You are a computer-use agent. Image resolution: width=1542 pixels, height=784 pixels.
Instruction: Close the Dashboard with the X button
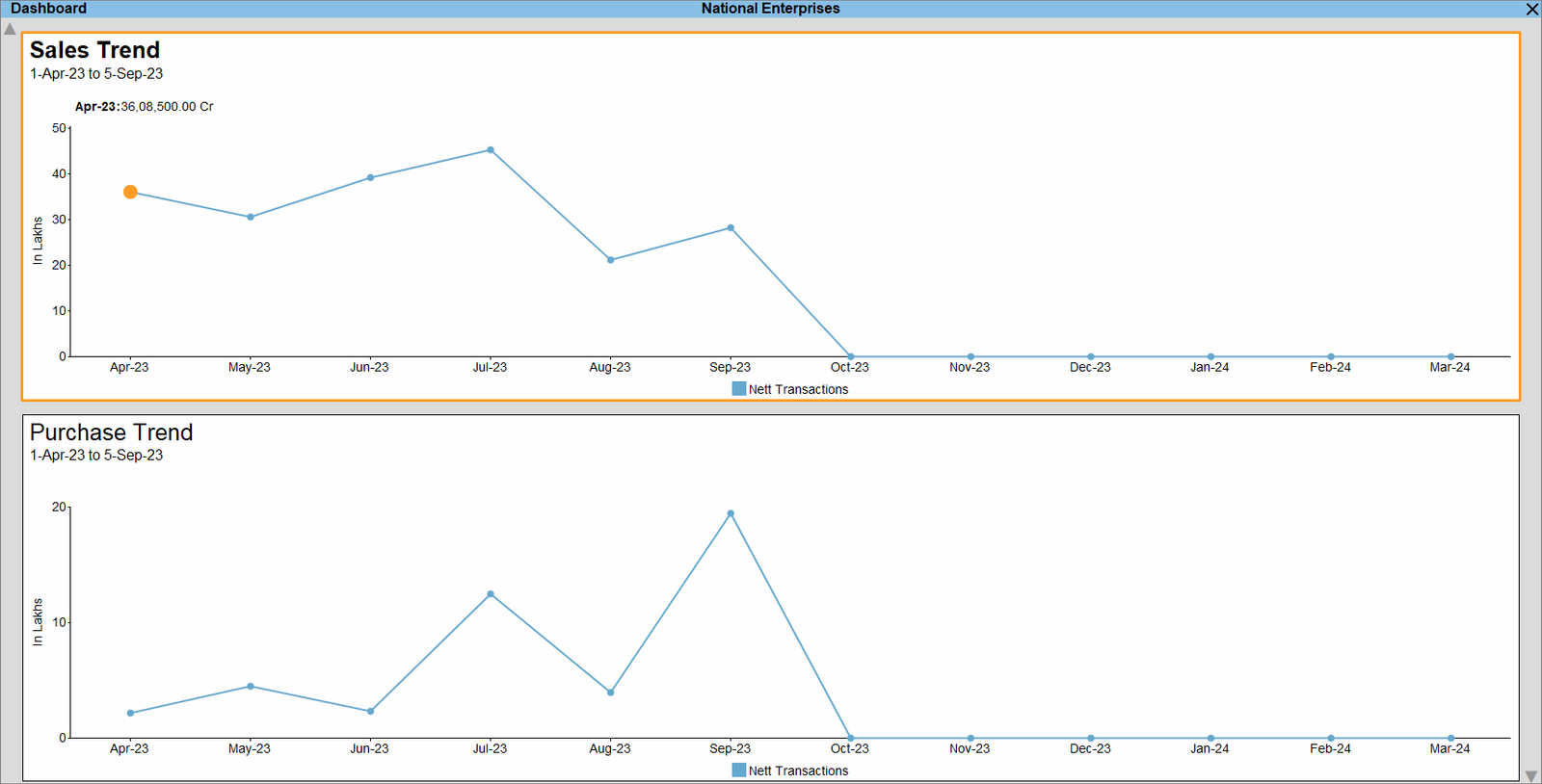coord(1532,9)
